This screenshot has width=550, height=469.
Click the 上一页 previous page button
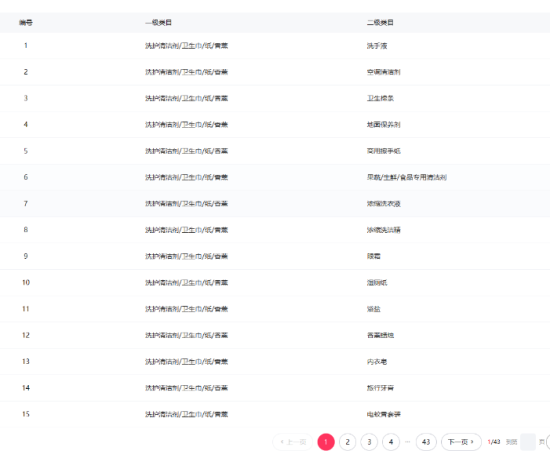click(x=293, y=442)
